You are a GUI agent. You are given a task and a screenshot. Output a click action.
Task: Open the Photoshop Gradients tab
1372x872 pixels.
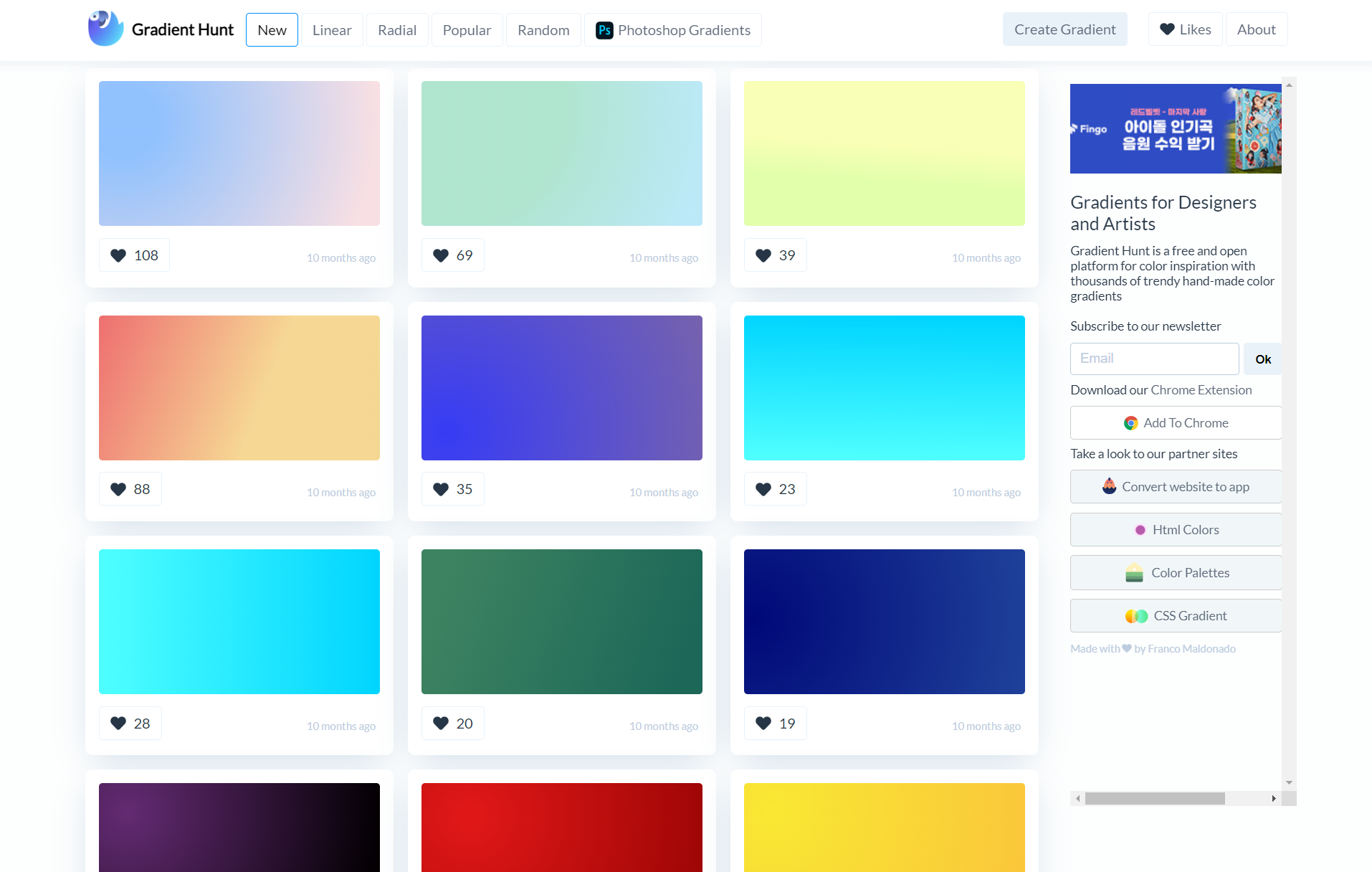pos(673,30)
